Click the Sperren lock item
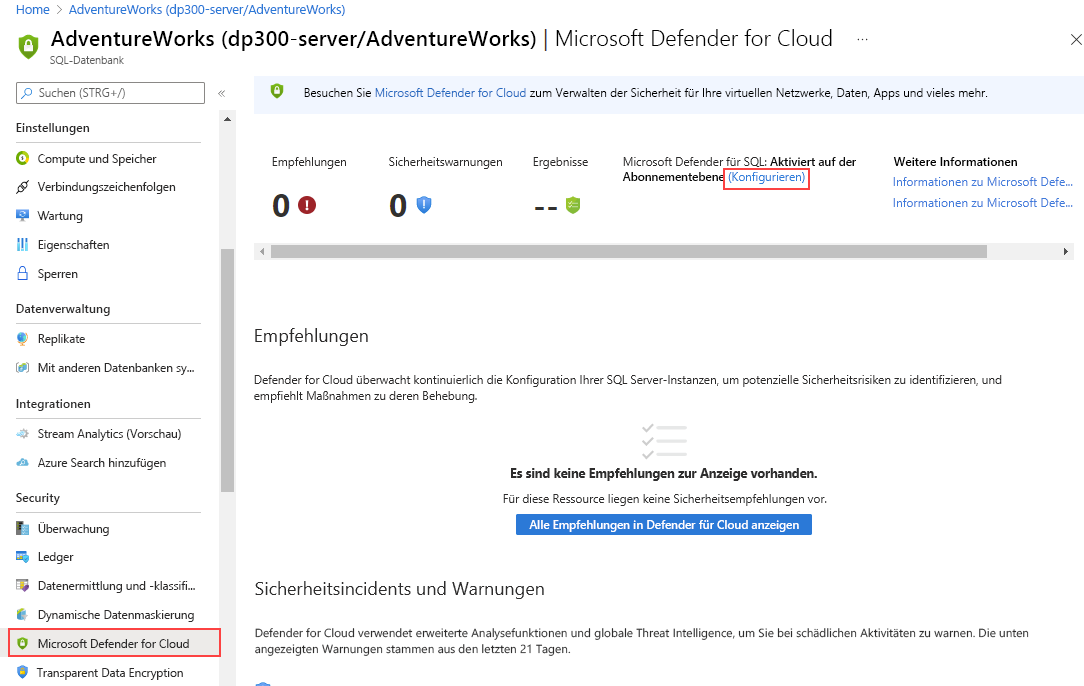The image size is (1084, 686). (59, 273)
